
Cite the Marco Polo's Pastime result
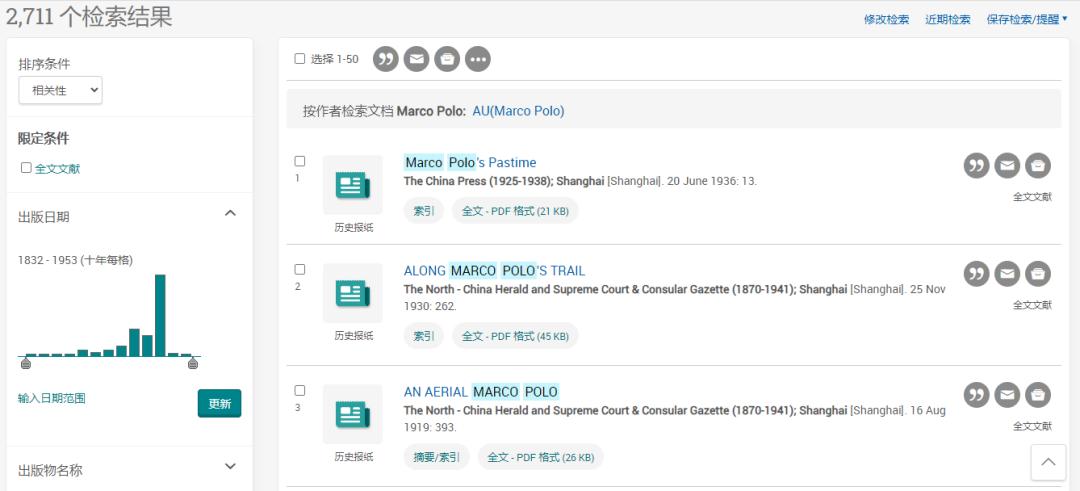[976, 165]
